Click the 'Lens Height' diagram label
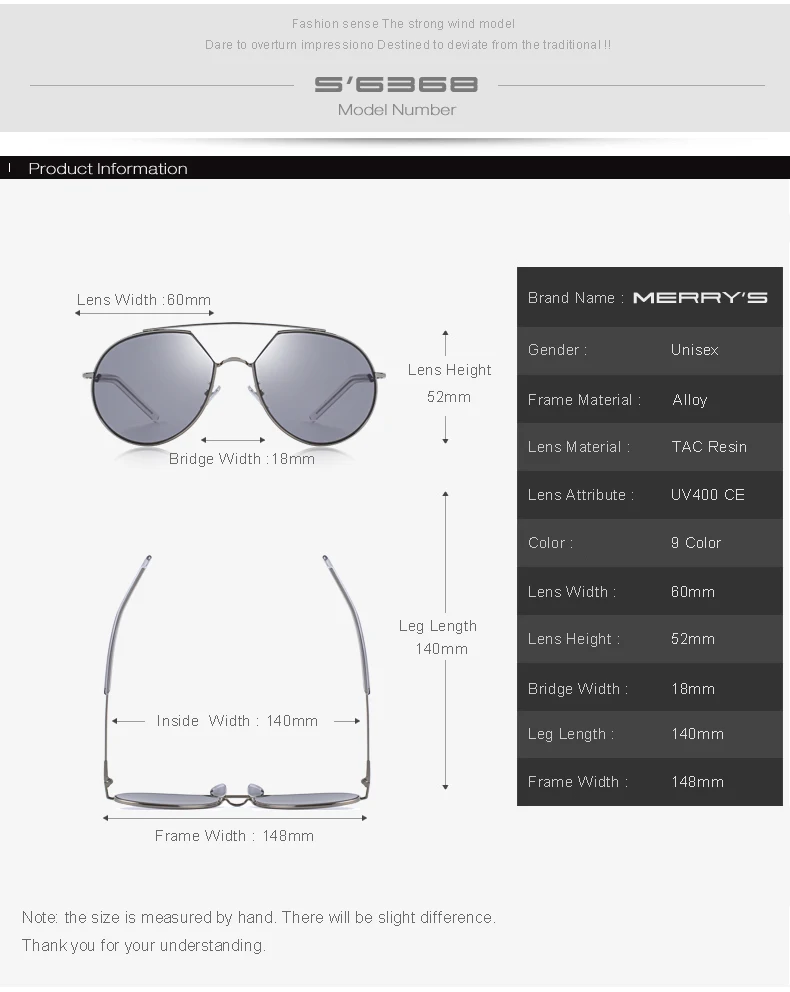Screen dimensions: 790x992 click(449, 370)
